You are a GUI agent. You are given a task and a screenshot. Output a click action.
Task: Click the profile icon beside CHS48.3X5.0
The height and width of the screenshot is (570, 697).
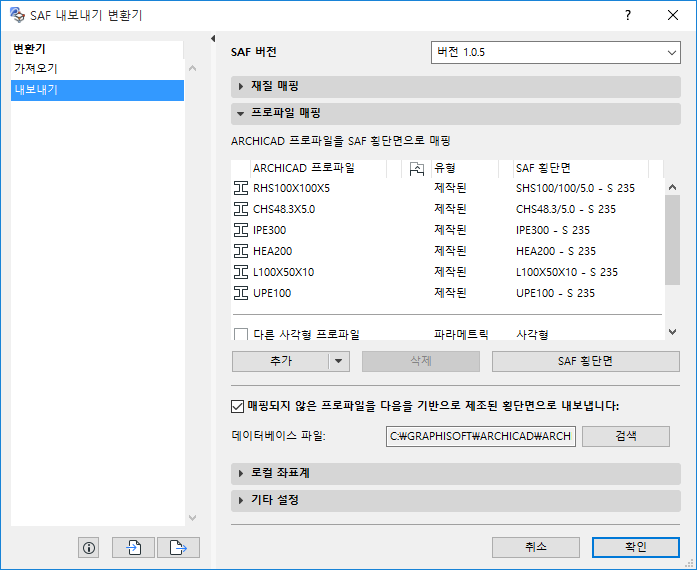(x=240, y=209)
